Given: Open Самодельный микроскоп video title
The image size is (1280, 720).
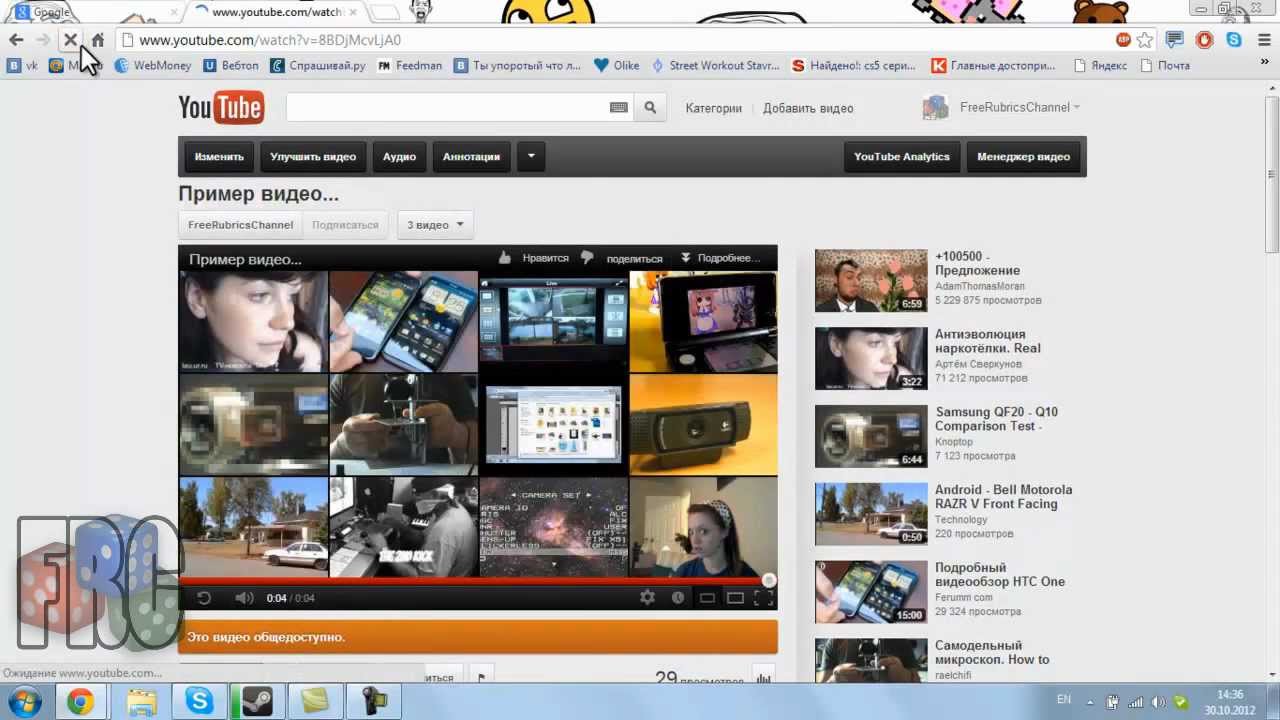Looking at the screenshot, I should click(x=992, y=653).
